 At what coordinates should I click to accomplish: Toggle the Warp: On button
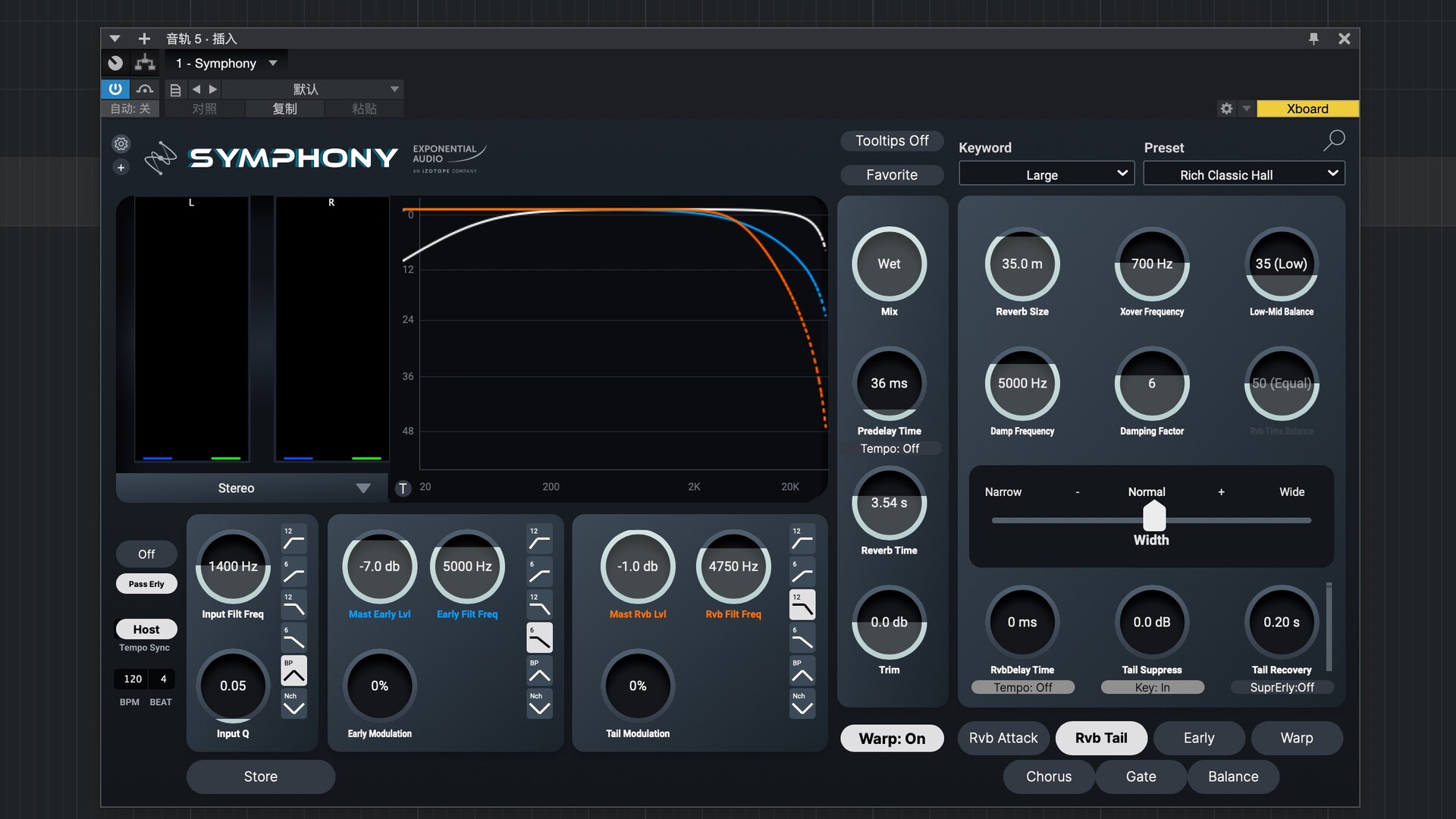click(892, 739)
